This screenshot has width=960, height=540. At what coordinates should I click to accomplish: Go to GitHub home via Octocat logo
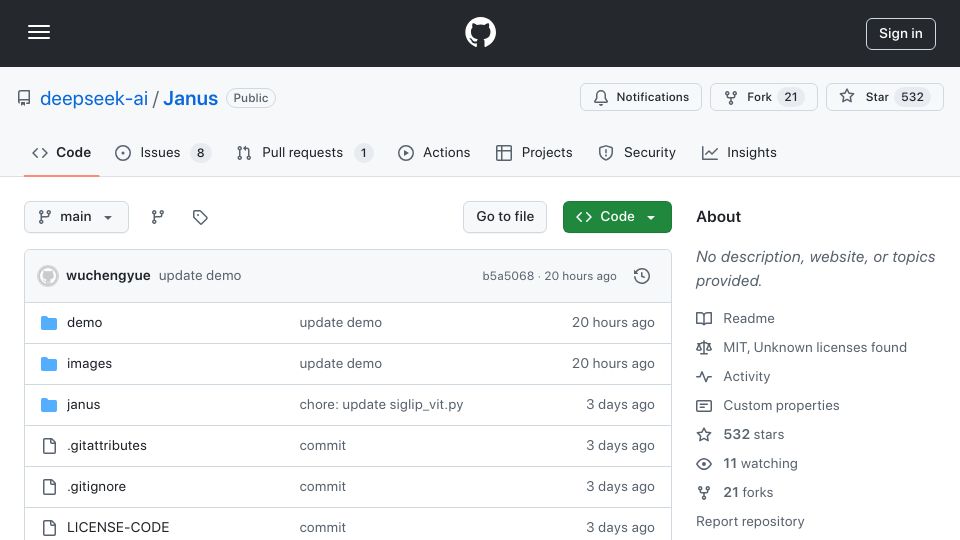480,32
